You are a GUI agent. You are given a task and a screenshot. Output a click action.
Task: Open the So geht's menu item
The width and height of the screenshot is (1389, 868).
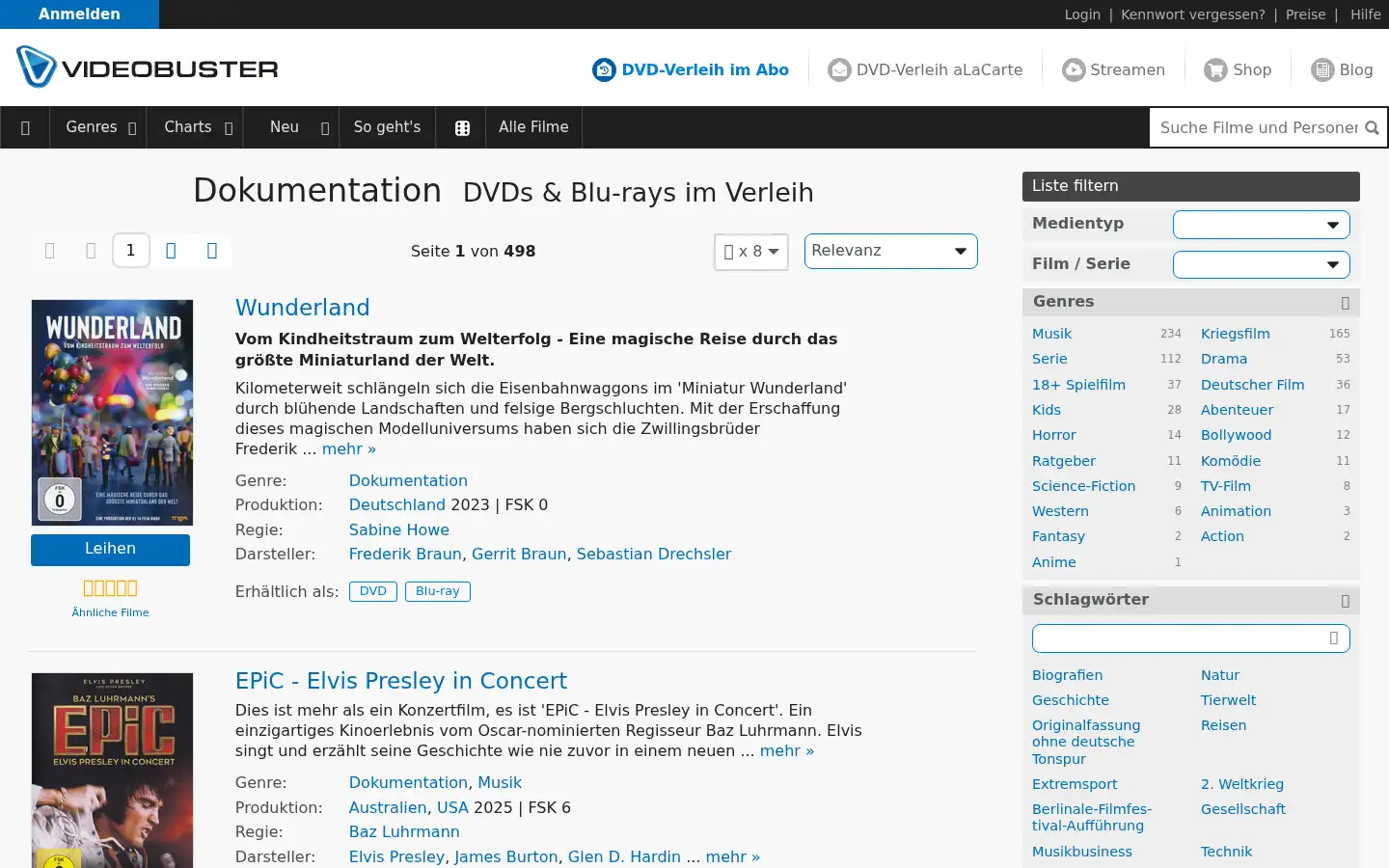coord(387,127)
